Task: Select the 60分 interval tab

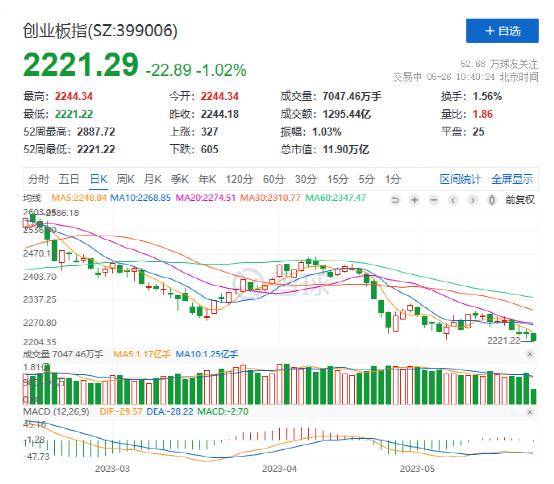Action: 274,179
